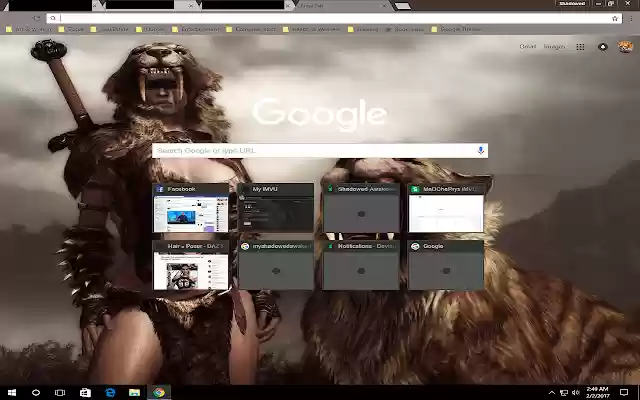This screenshot has height=400, width=640.
Task: Open the Computer stuff bookmarks folder
Action: 251,29
